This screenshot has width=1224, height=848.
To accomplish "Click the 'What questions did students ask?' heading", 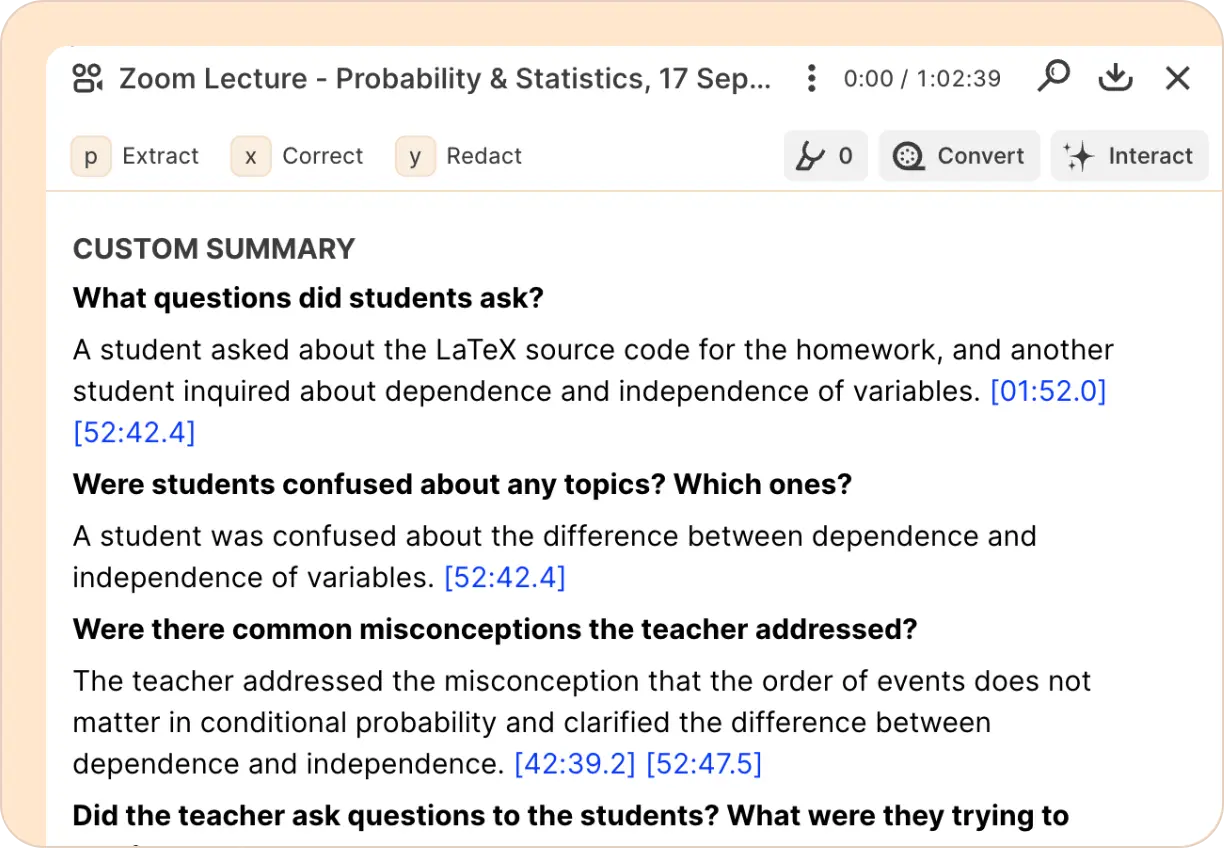I will click(x=308, y=298).
